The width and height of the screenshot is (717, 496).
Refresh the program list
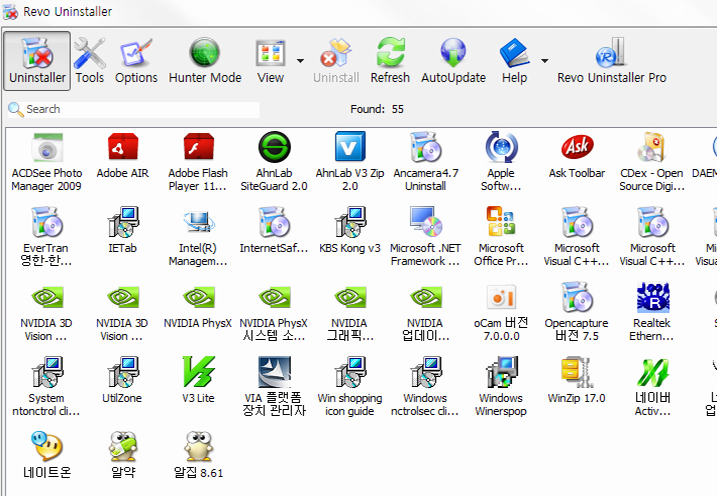click(x=390, y=61)
